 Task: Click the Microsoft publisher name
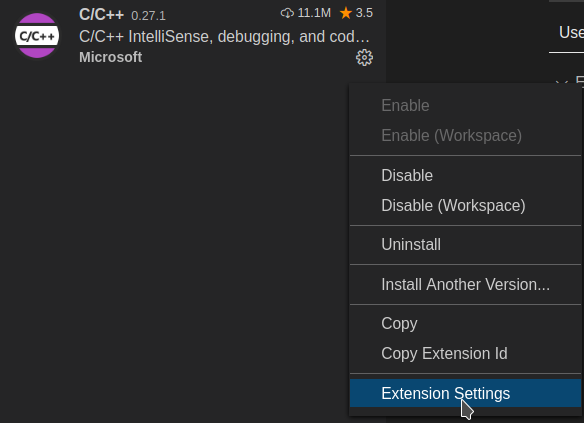[x=111, y=57]
